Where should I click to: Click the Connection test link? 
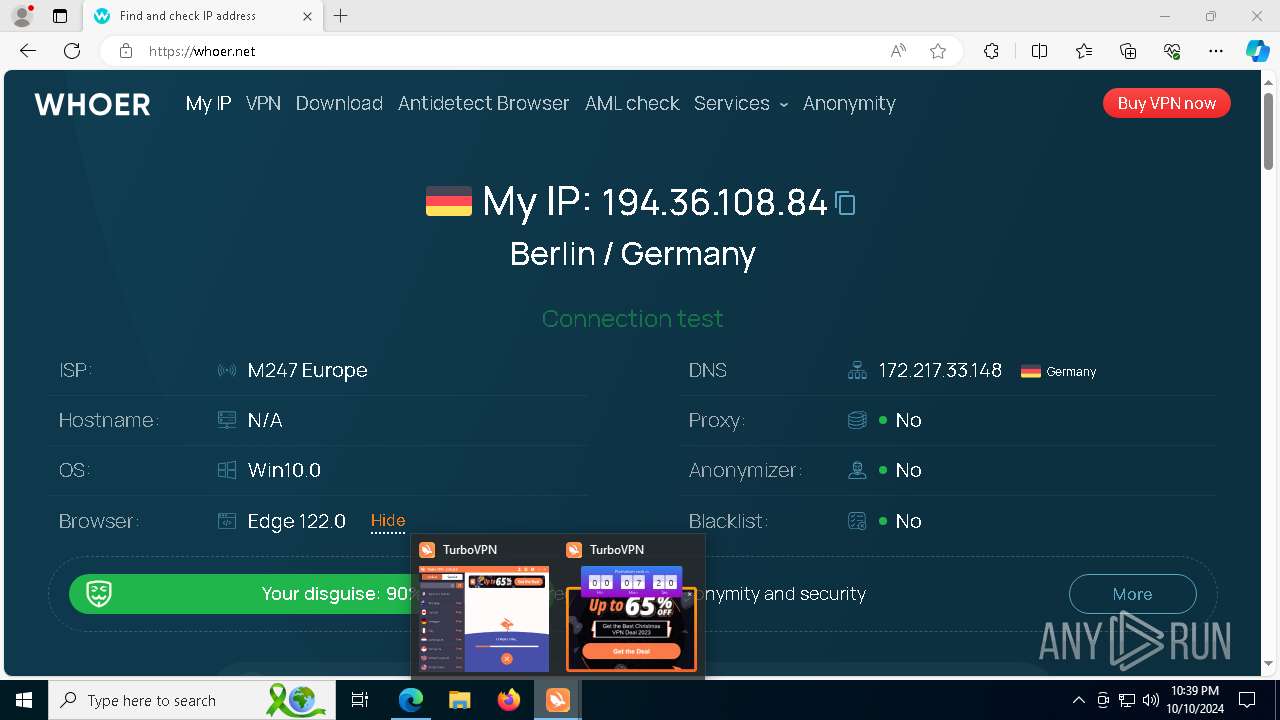pos(632,318)
